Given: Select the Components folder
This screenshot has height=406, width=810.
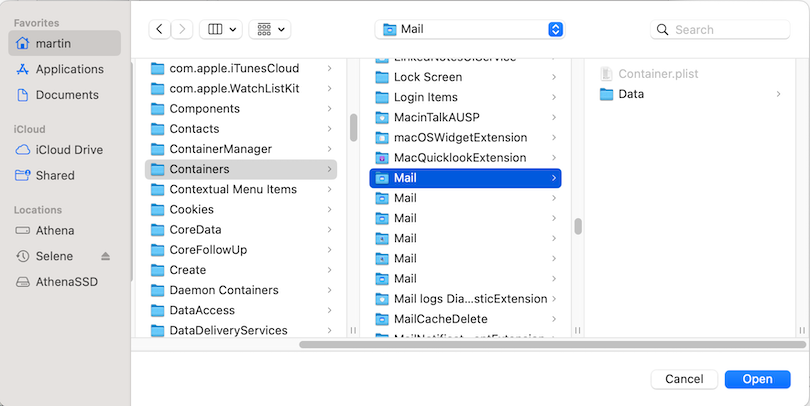Looking at the screenshot, I should click(x=241, y=108).
